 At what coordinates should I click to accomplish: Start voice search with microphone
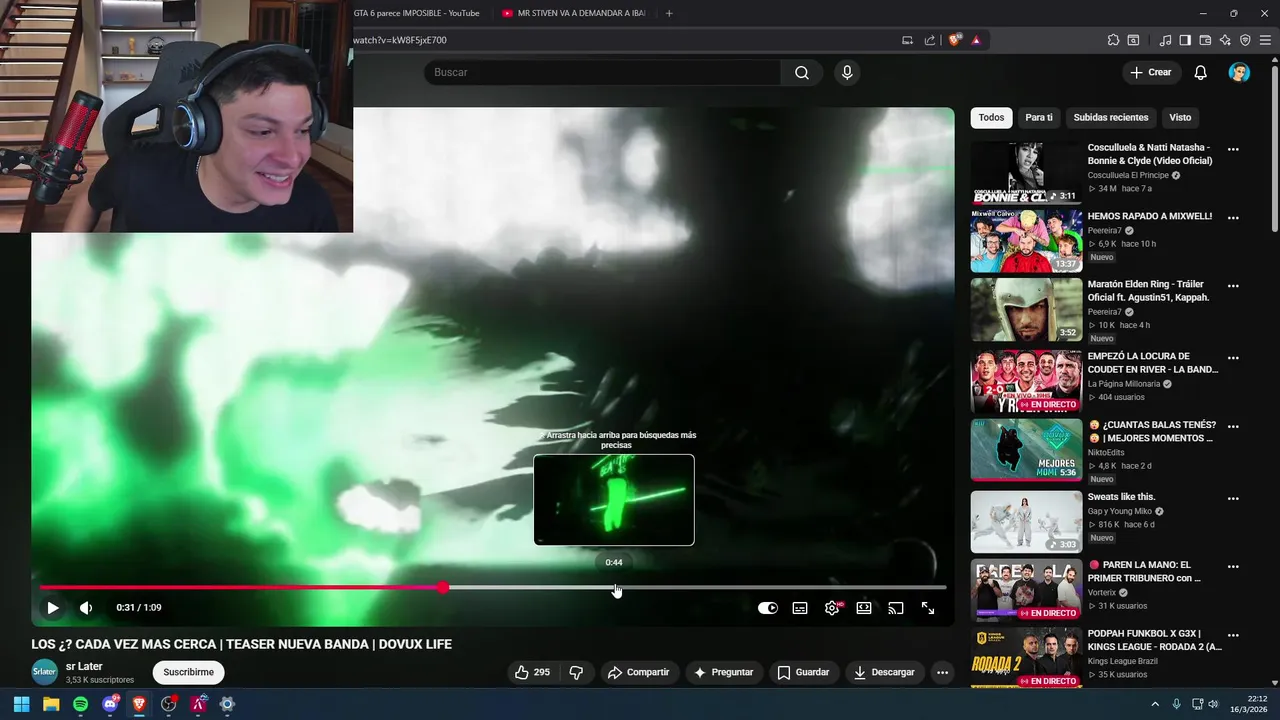click(x=847, y=72)
